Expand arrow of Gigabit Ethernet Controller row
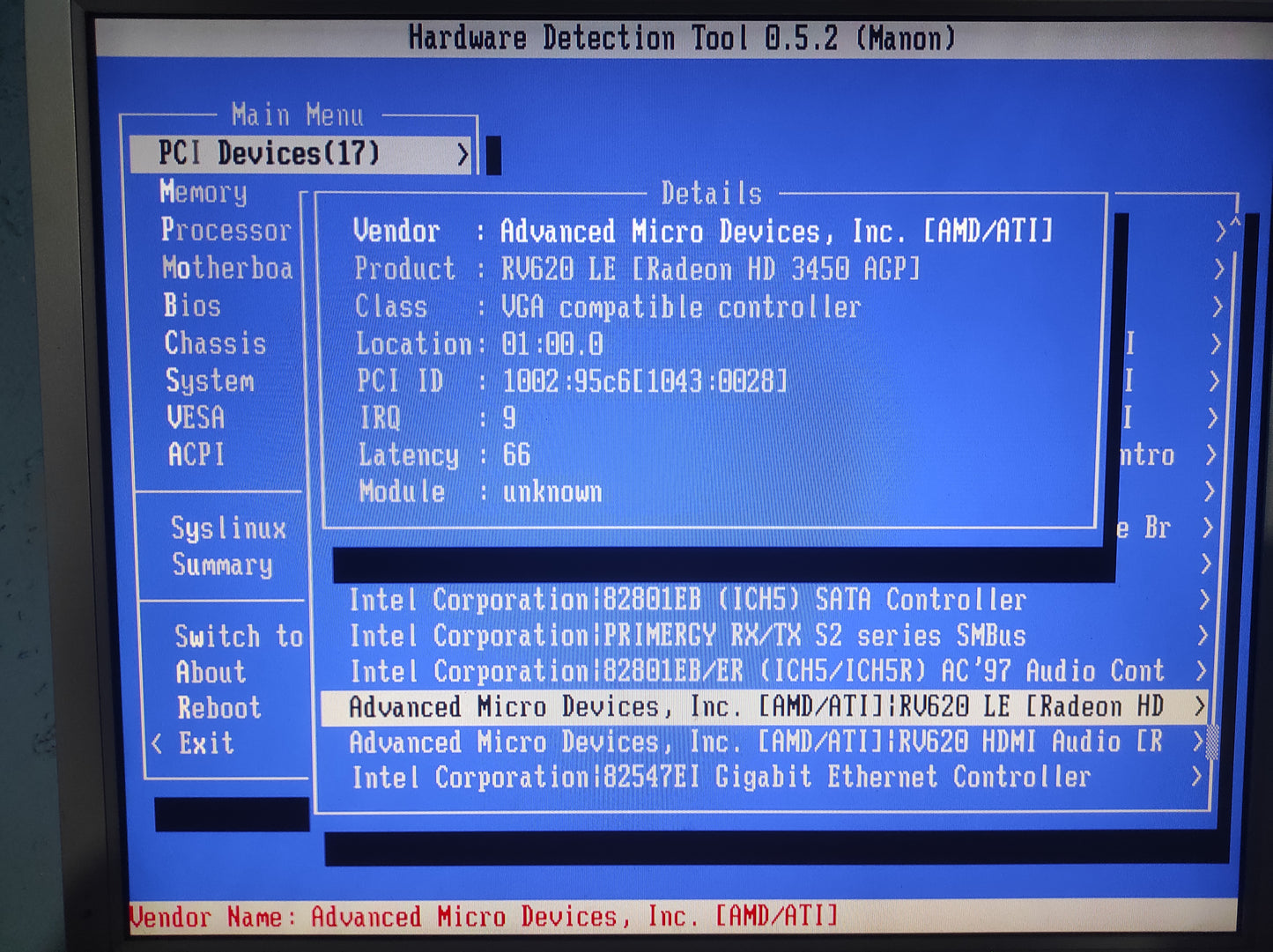This screenshot has height=952, width=1273. pos(1195,777)
